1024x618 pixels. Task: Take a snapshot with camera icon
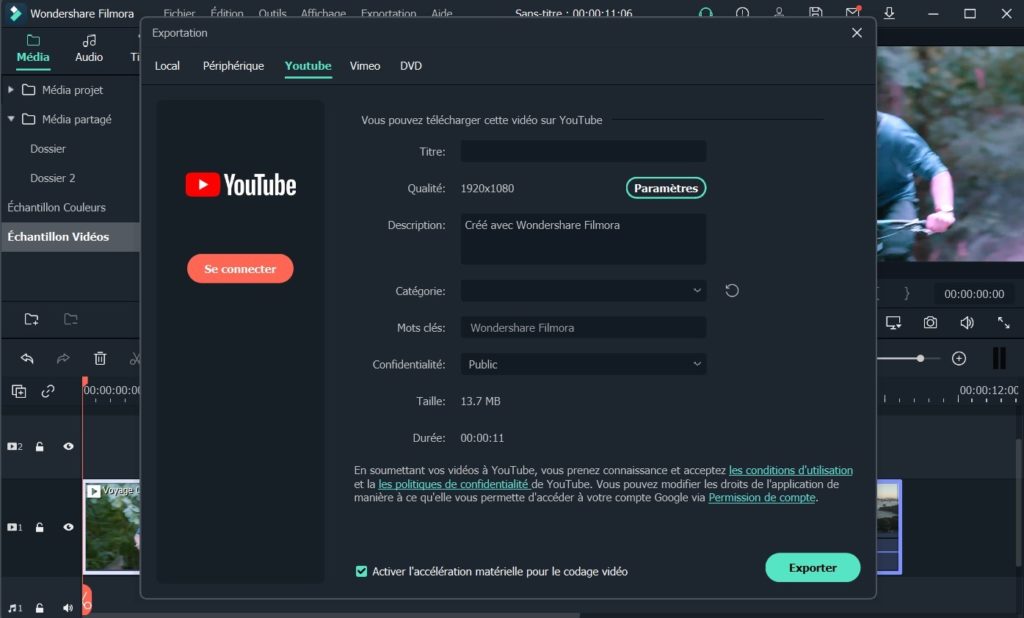[930, 322]
